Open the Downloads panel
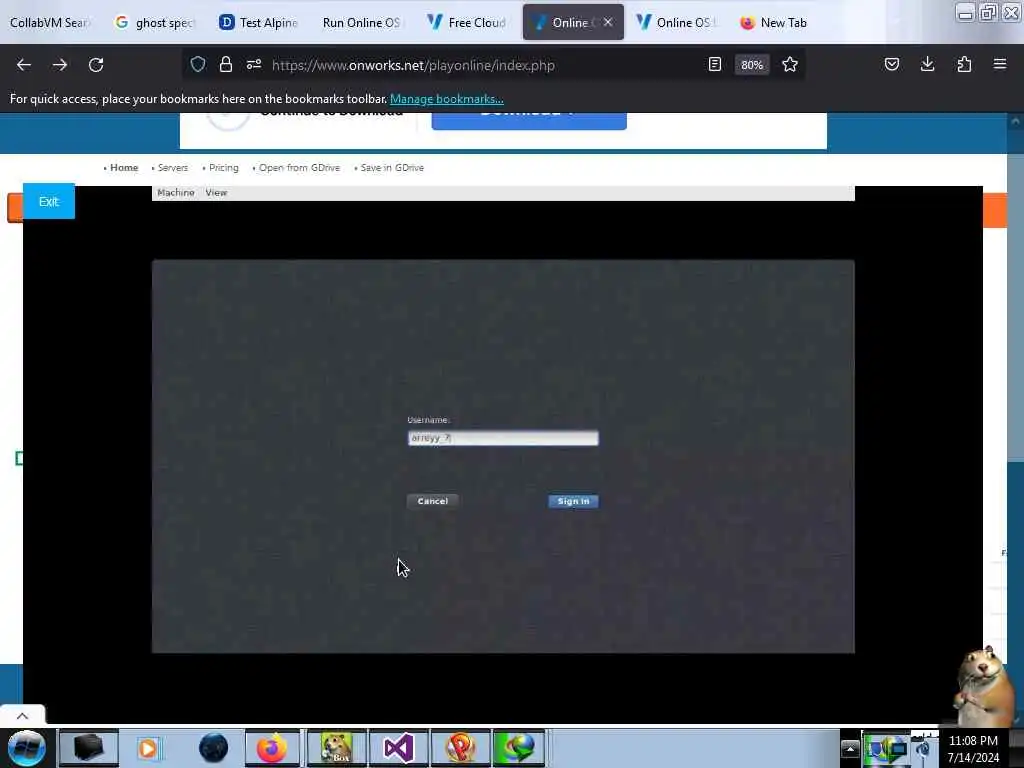Viewport: 1024px width, 768px height. point(927,64)
